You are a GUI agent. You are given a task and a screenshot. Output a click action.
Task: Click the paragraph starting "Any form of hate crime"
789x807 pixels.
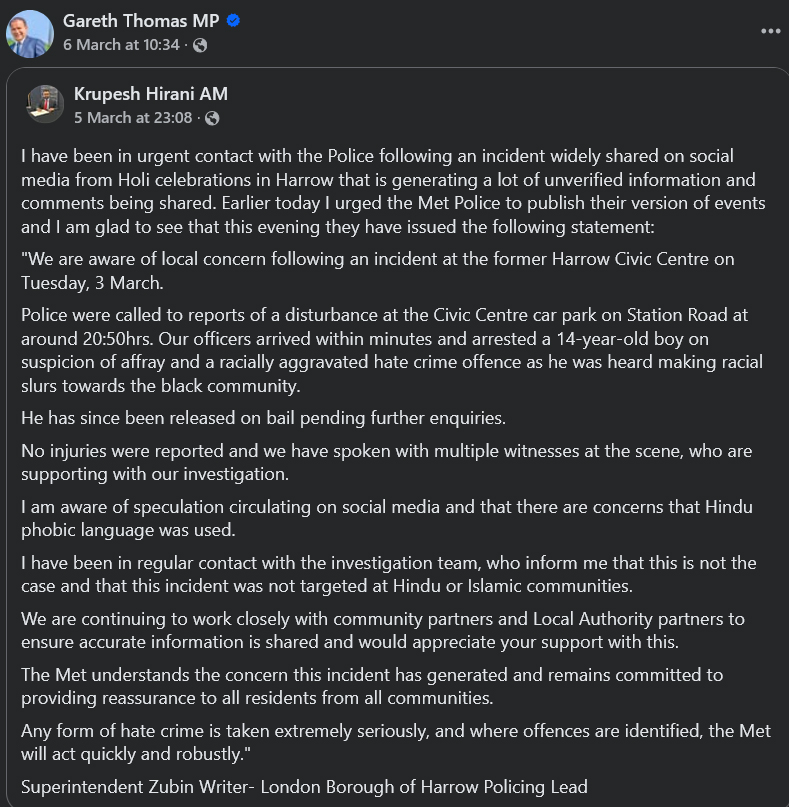coord(395,742)
